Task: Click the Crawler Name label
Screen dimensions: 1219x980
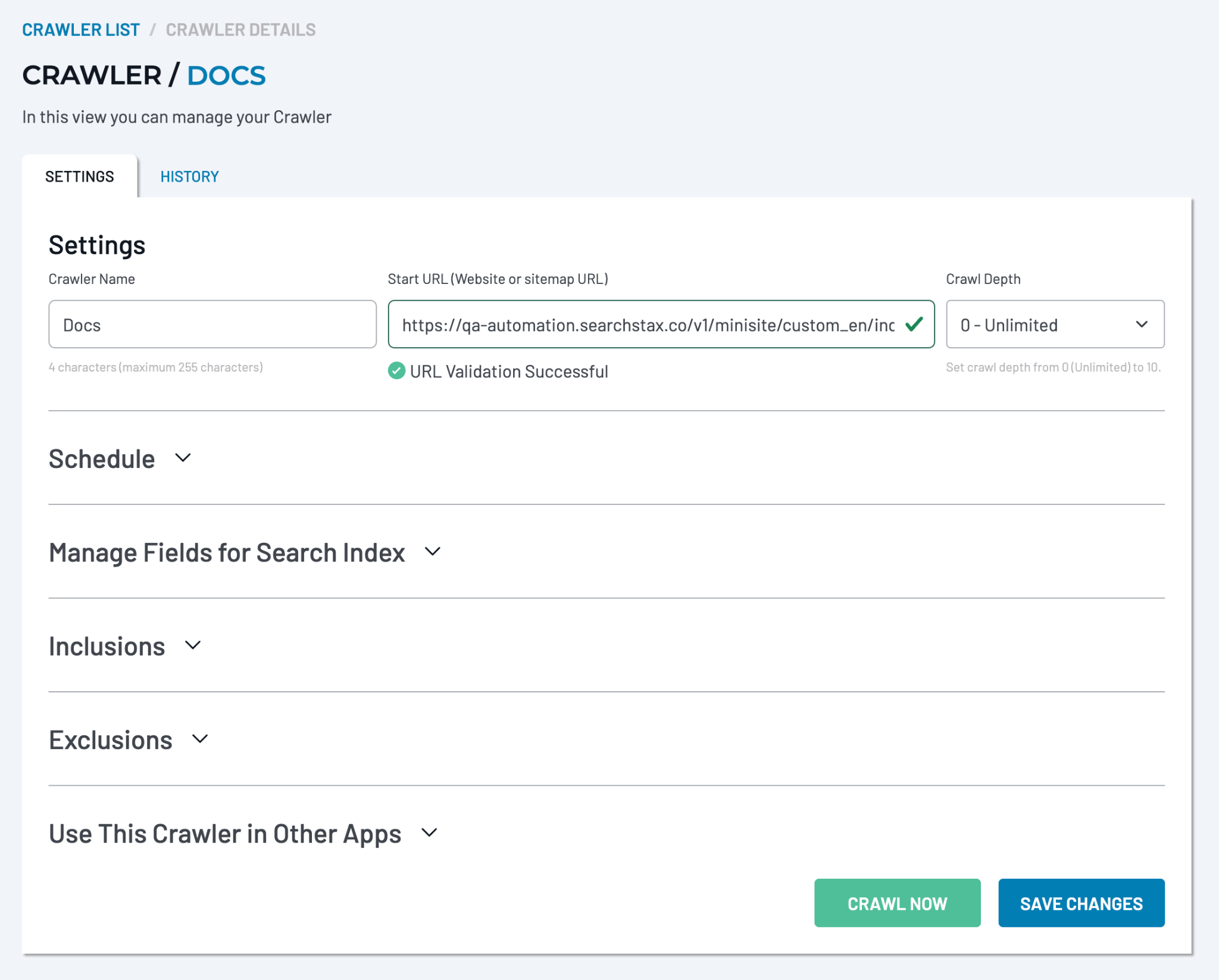Action: coord(92,279)
